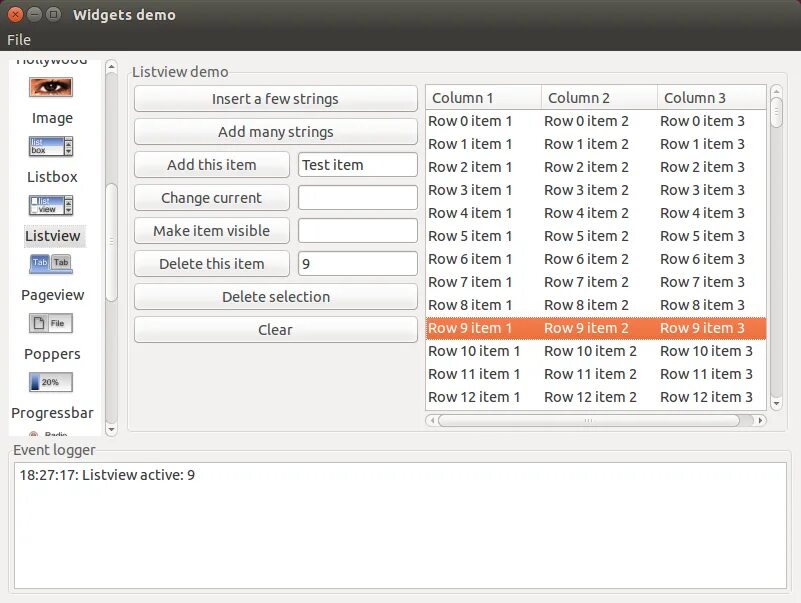801x603 pixels.
Task: Click the Pageview sidebar label
Action: click(x=53, y=295)
